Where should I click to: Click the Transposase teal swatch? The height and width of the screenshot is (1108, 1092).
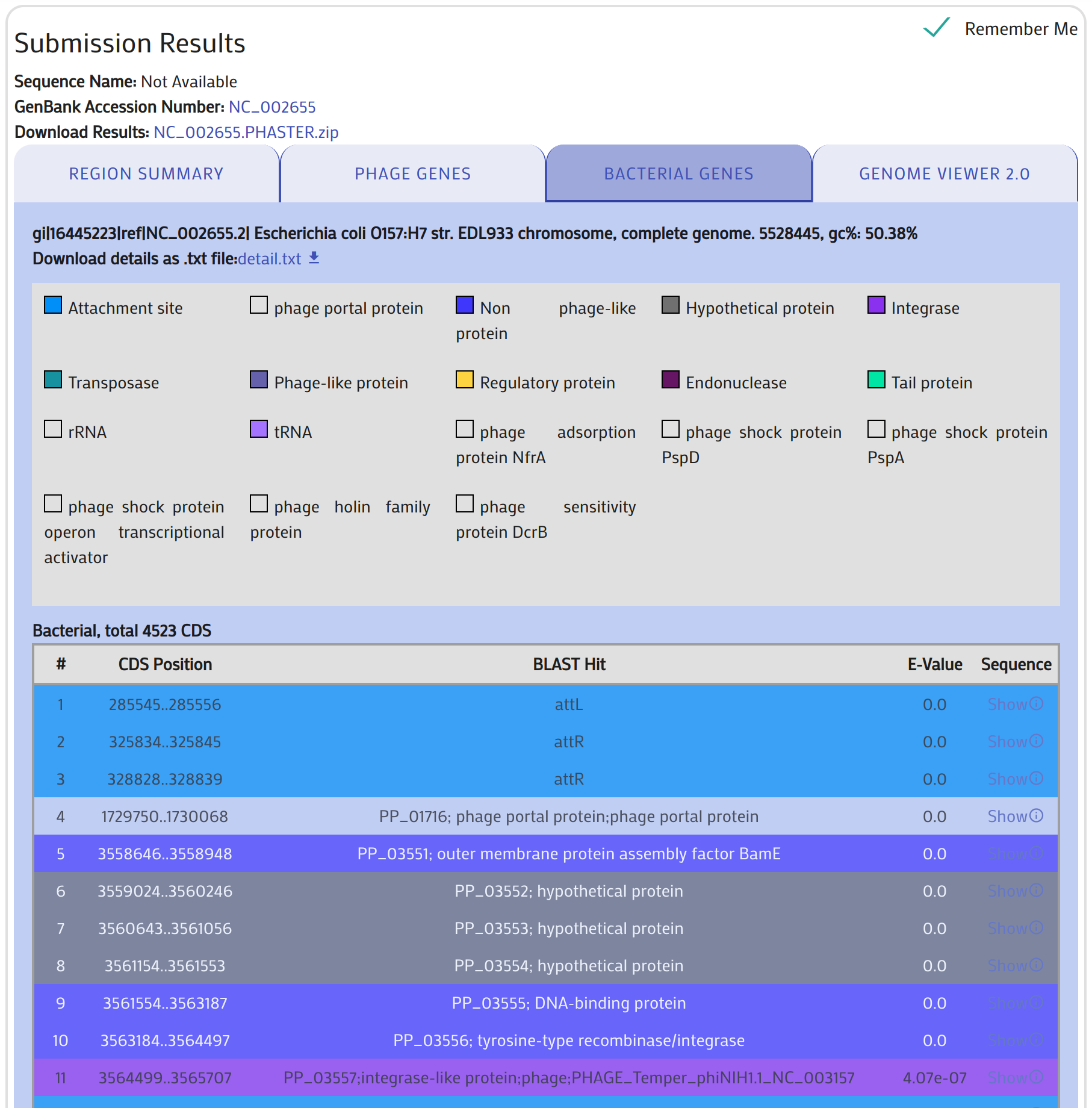pos(53,380)
